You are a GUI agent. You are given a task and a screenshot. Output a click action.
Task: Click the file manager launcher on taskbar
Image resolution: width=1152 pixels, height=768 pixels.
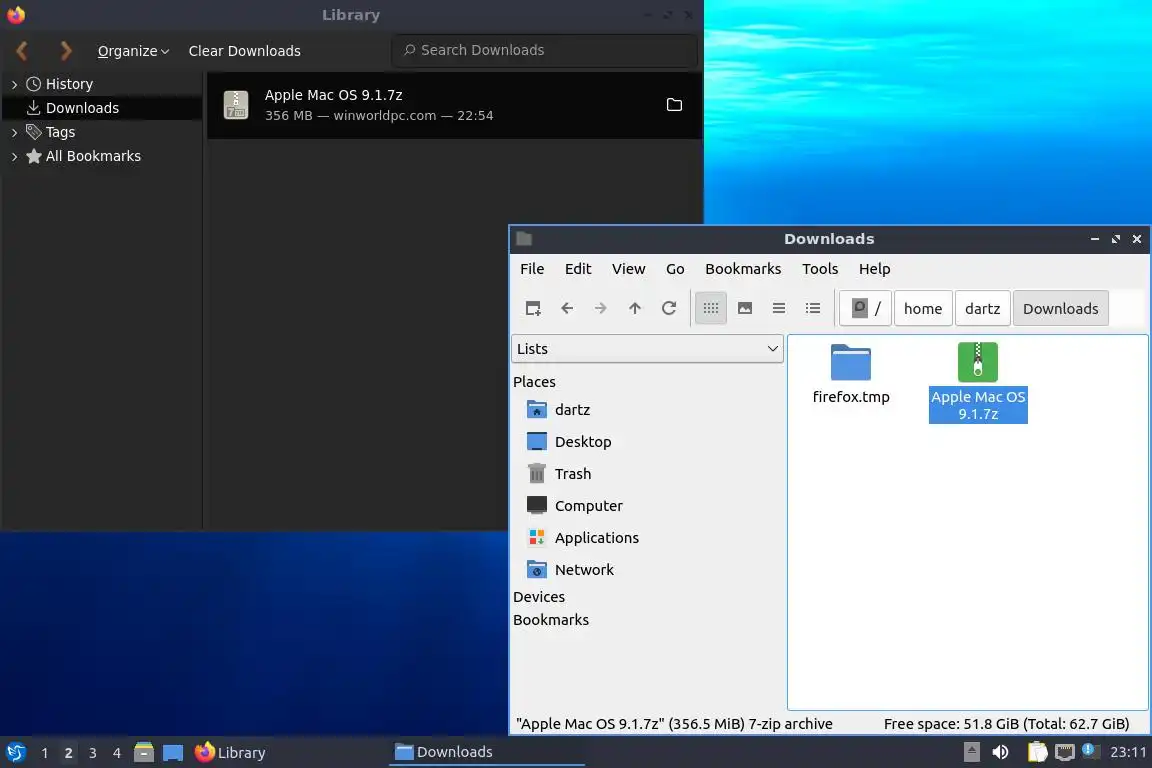click(144, 753)
